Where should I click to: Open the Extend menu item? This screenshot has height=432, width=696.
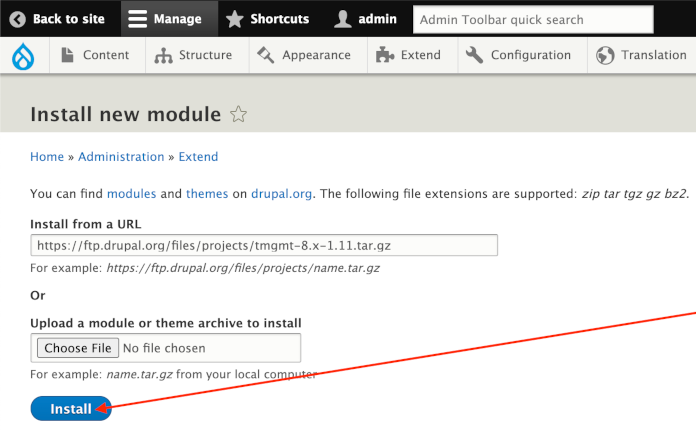(x=420, y=55)
